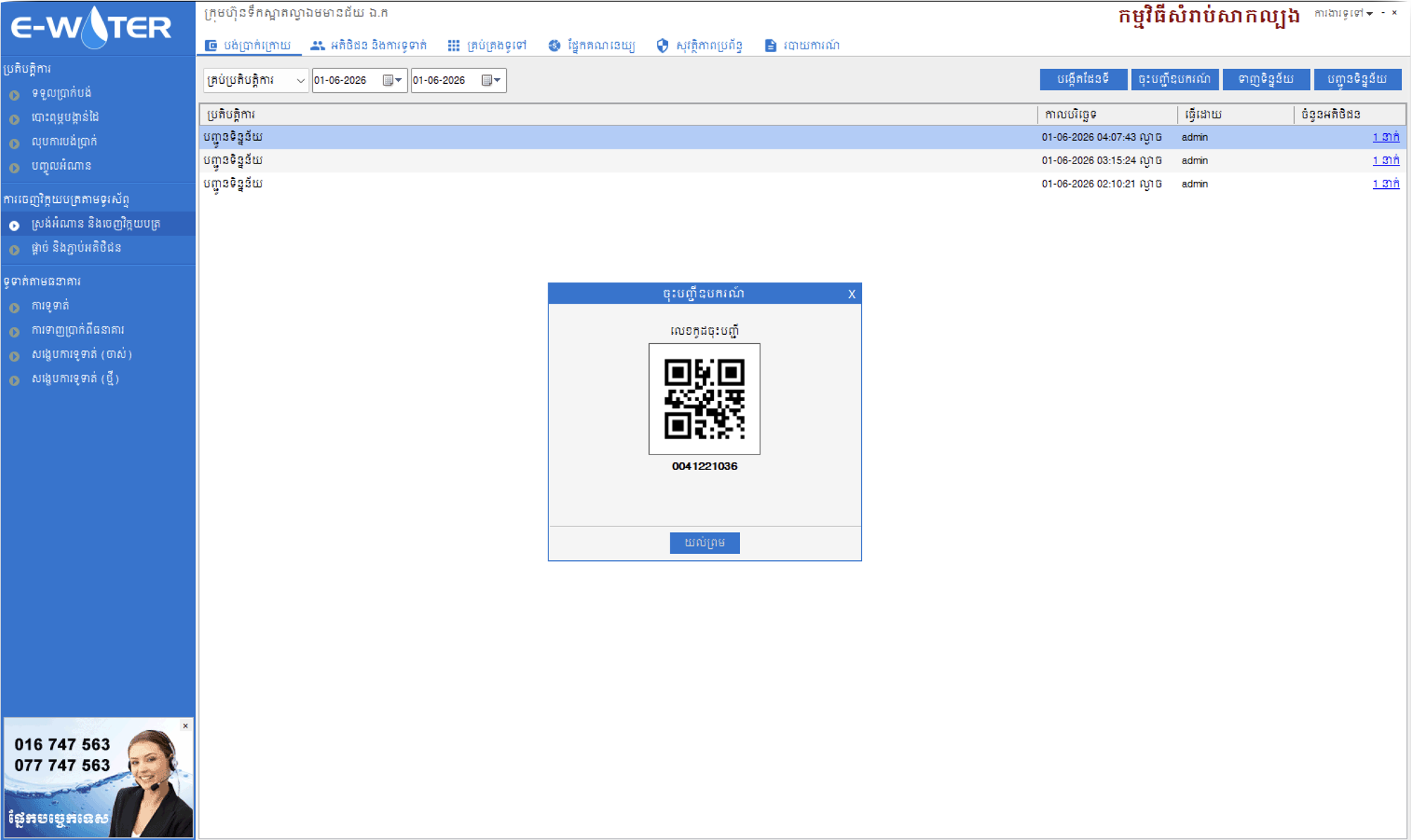Open សង្ខេបការទូទាត់ (ចាស់) in the sidebar

[82, 354]
